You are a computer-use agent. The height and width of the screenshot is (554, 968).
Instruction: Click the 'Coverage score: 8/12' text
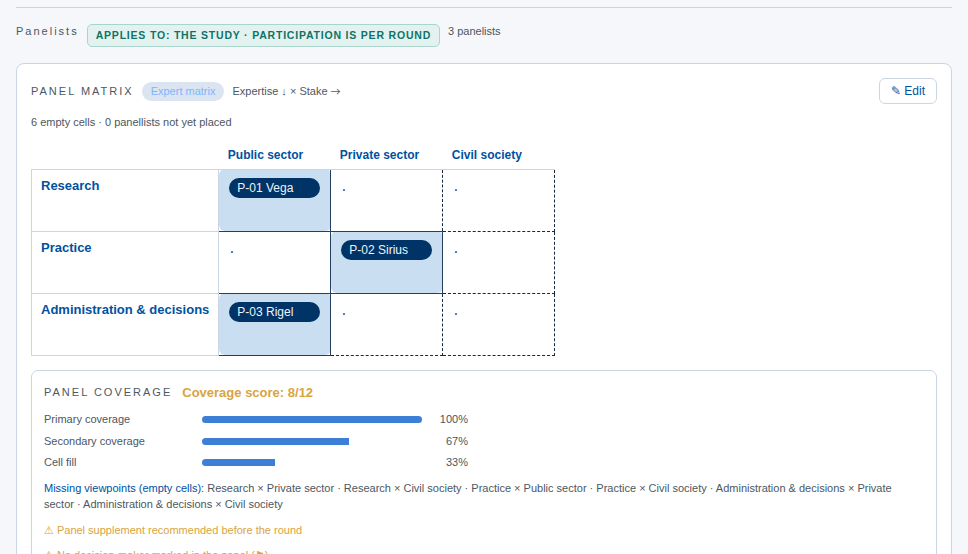(248, 393)
